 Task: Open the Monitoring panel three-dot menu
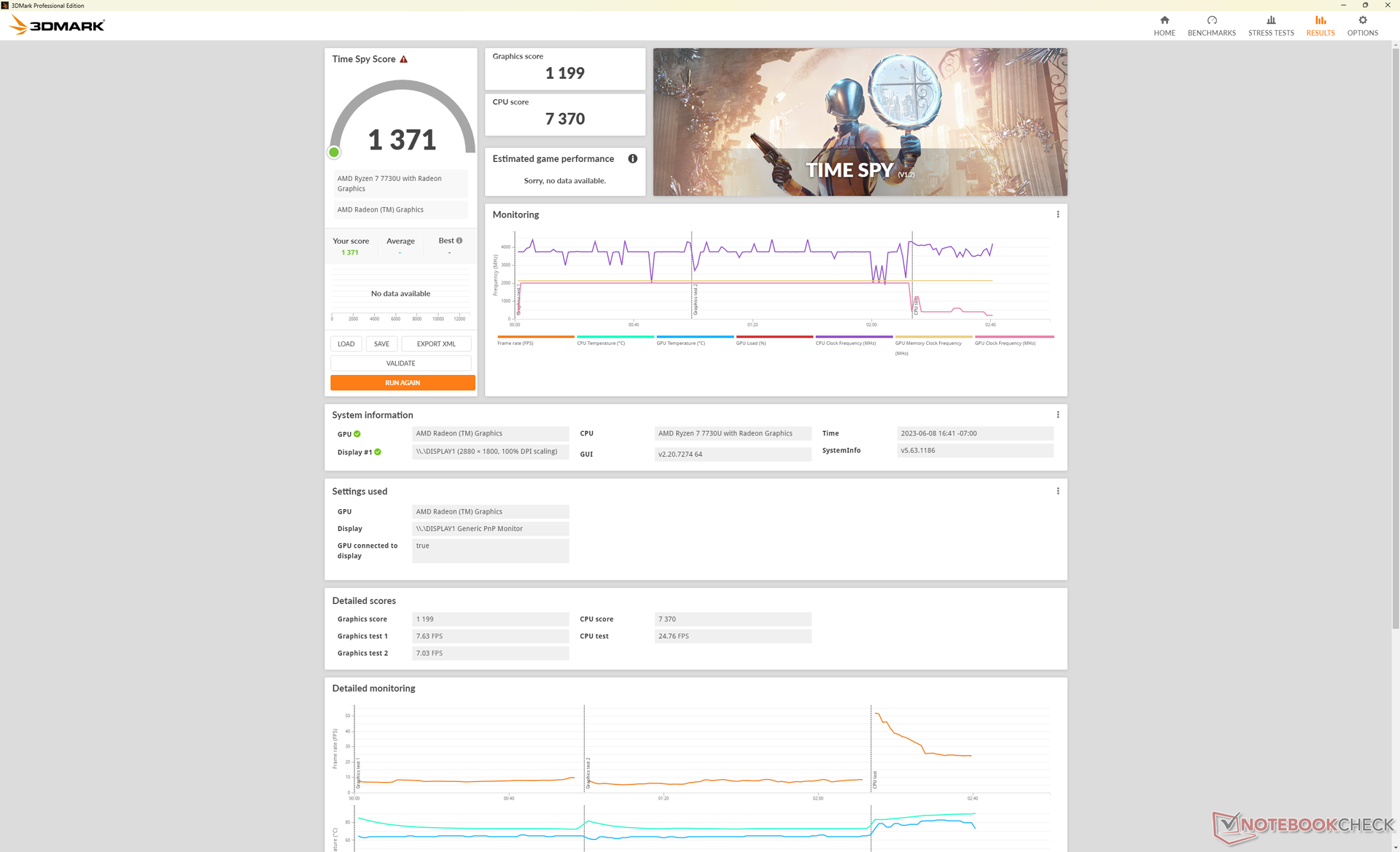(x=1057, y=214)
